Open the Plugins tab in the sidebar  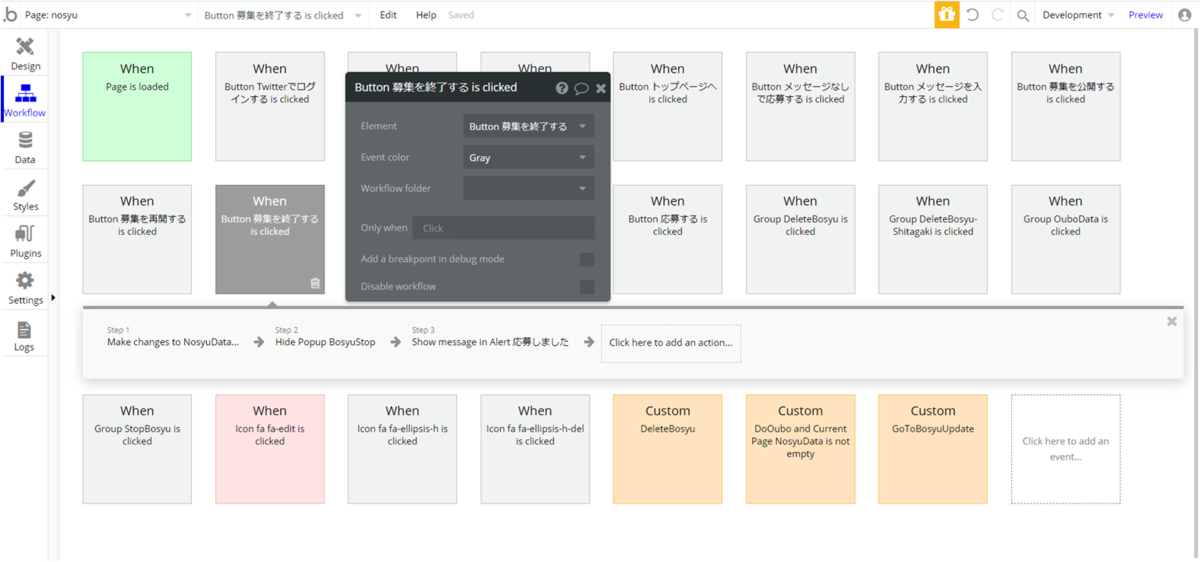(25, 242)
